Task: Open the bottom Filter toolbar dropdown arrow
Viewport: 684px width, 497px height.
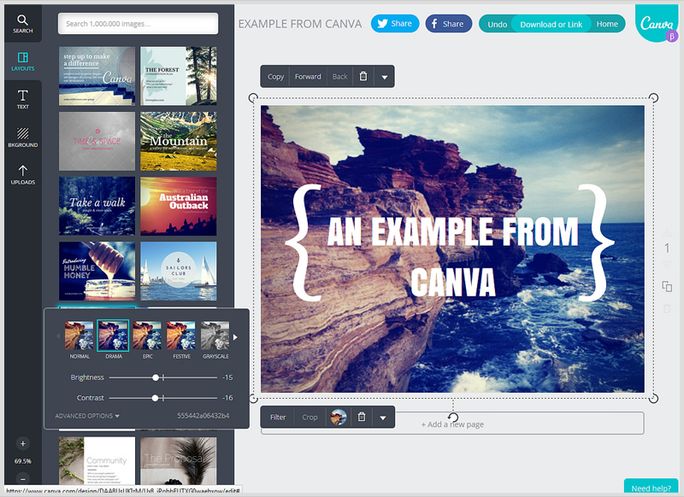Action: point(383,418)
